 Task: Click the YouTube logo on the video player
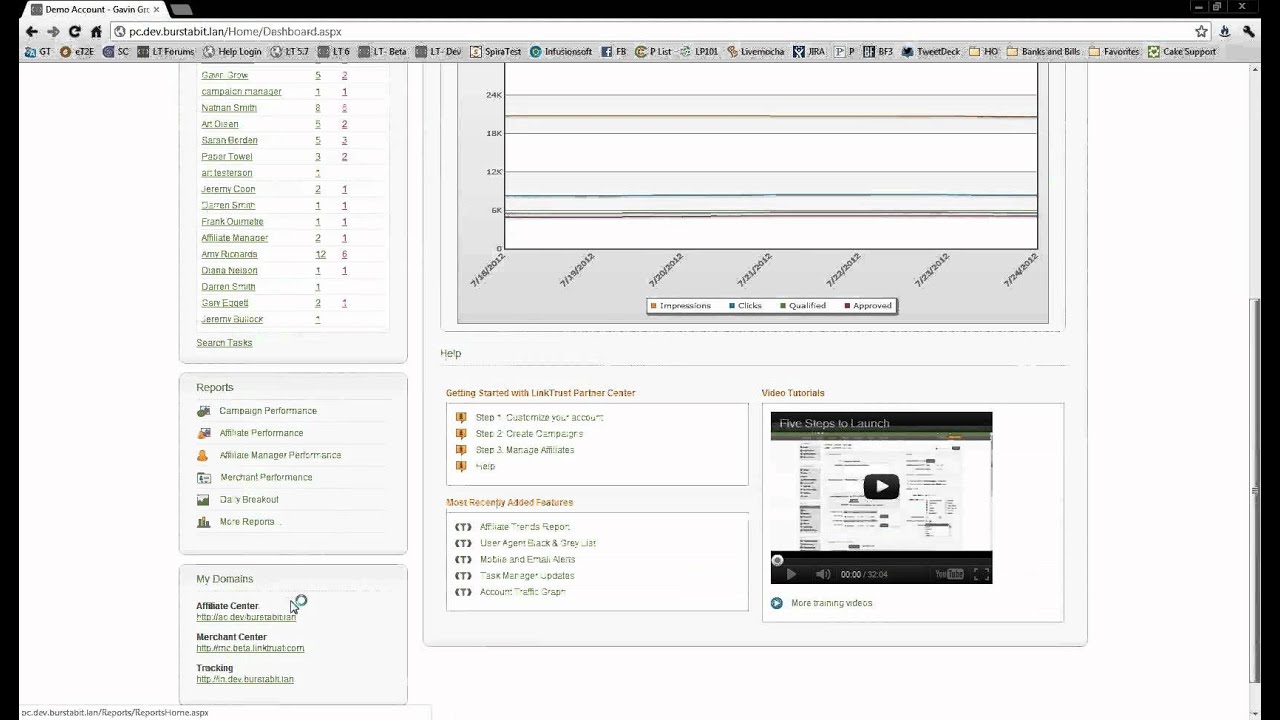pyautogui.click(x=949, y=574)
